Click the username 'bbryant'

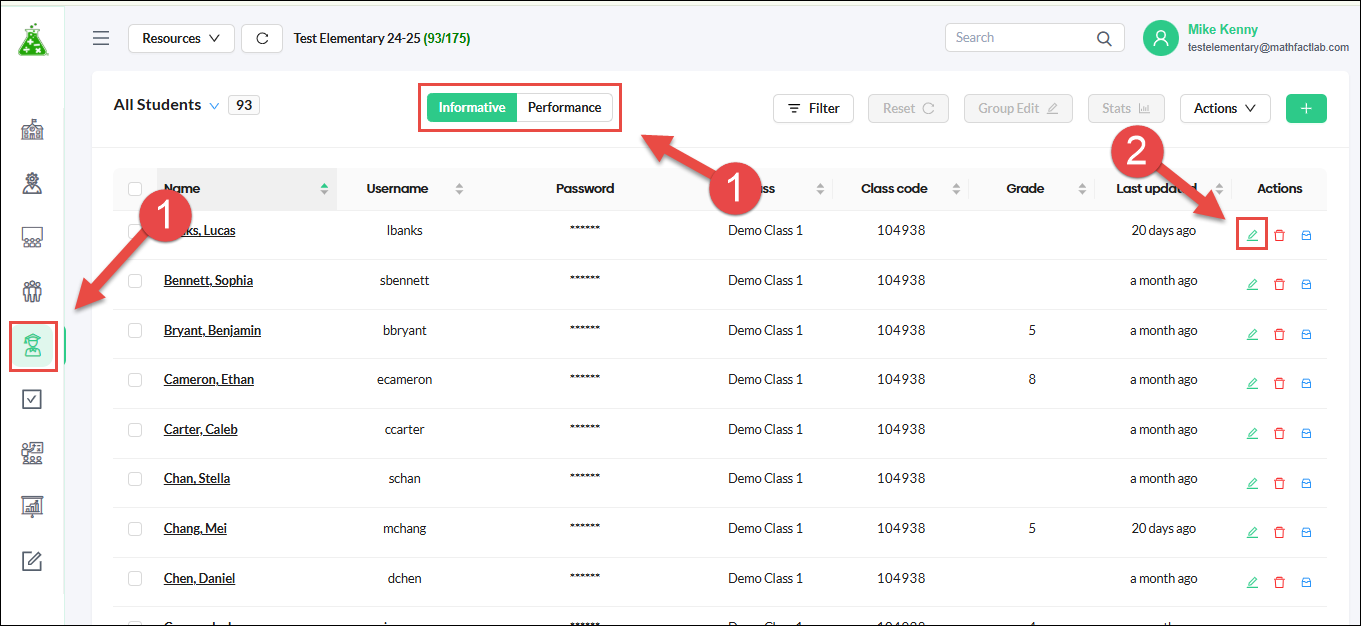click(x=405, y=330)
